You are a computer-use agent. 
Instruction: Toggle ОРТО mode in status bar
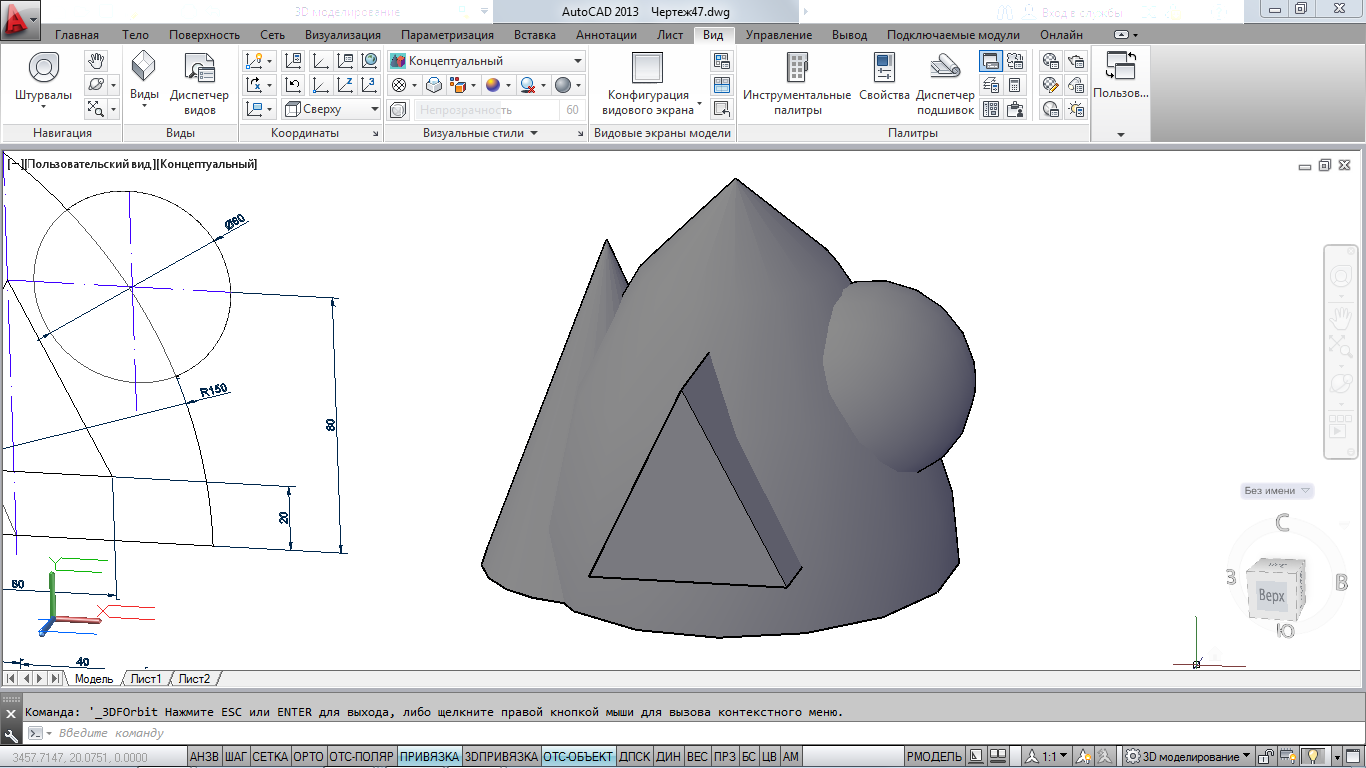(x=308, y=757)
